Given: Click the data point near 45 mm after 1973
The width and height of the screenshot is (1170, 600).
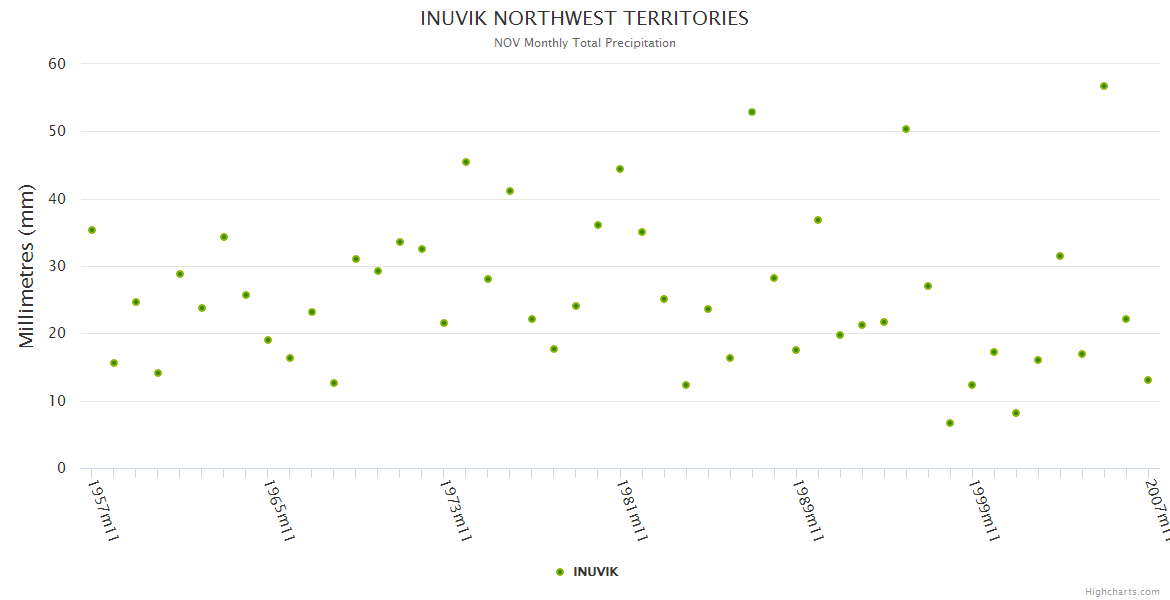Looking at the screenshot, I should (466, 162).
